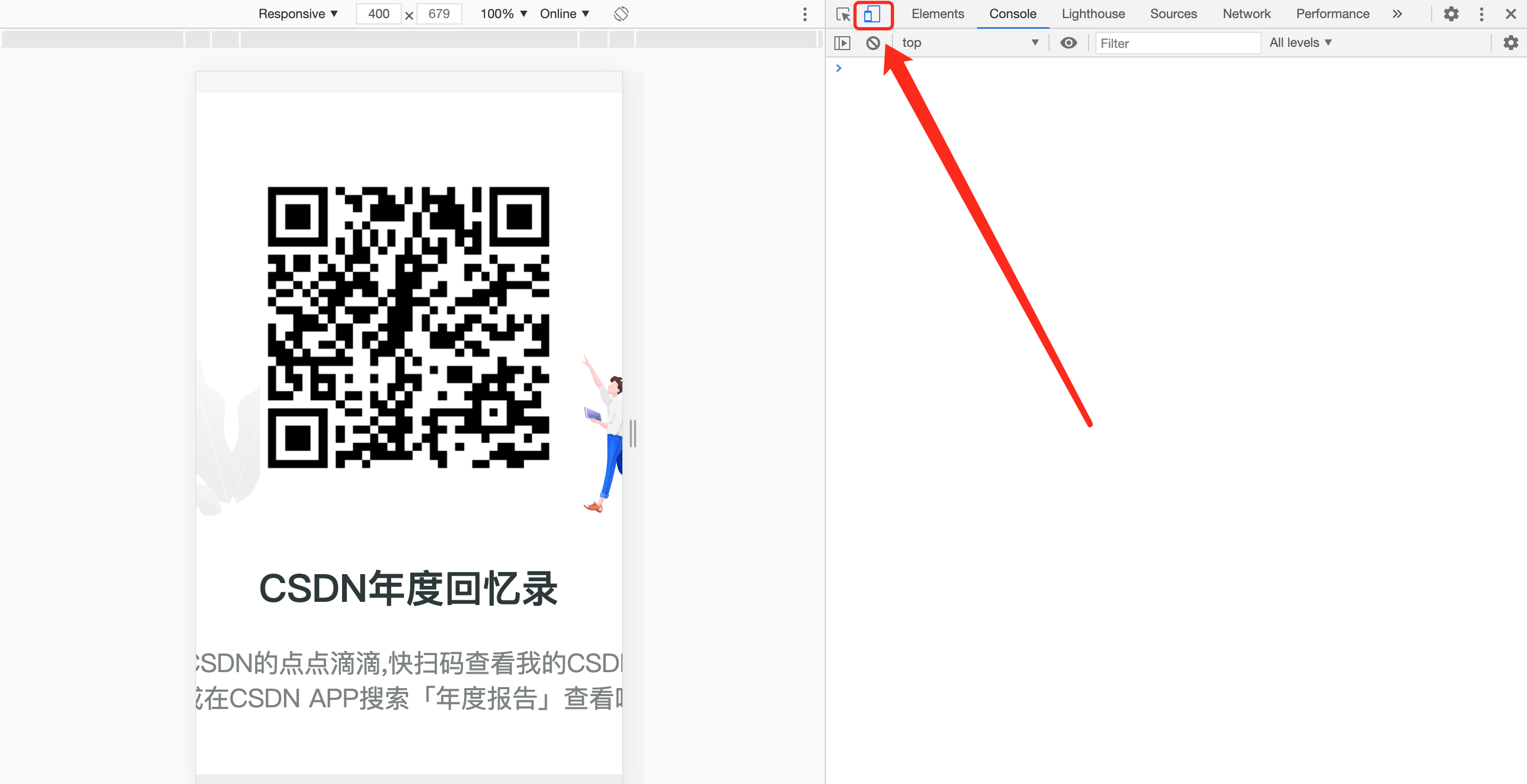Viewport: 1527px width, 784px height.
Task: Open device toolbar more options menu
Action: pyautogui.click(x=805, y=14)
